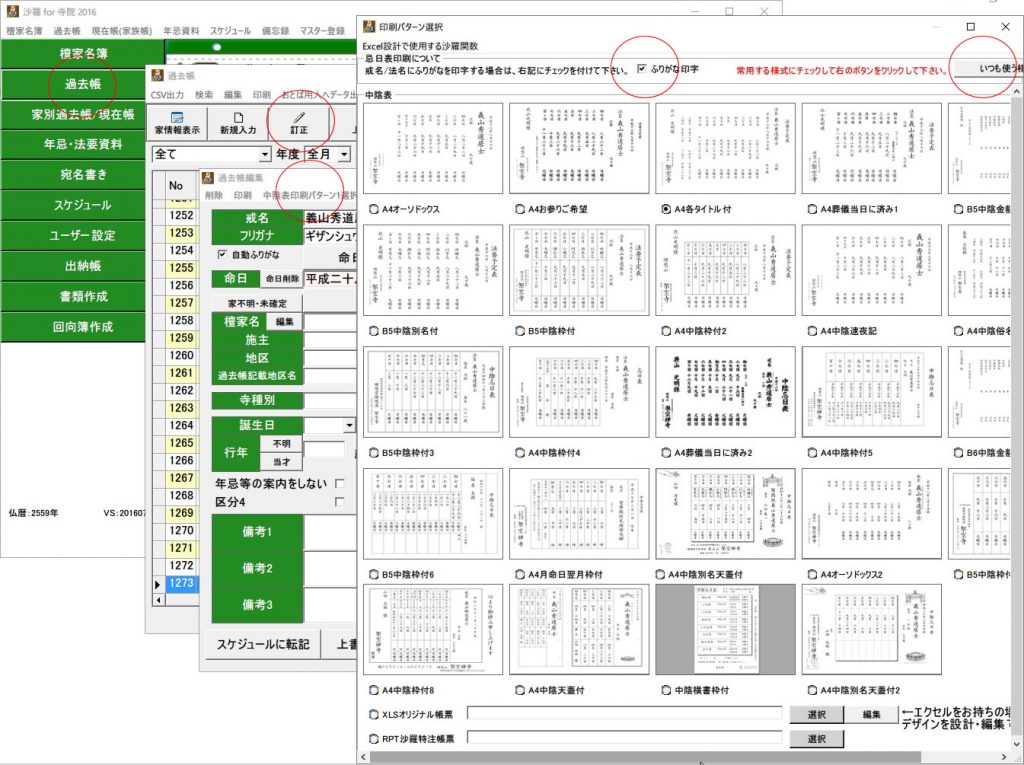
Task: Select the RPT沙羅特注帳票 radio button
Action: (x=374, y=739)
